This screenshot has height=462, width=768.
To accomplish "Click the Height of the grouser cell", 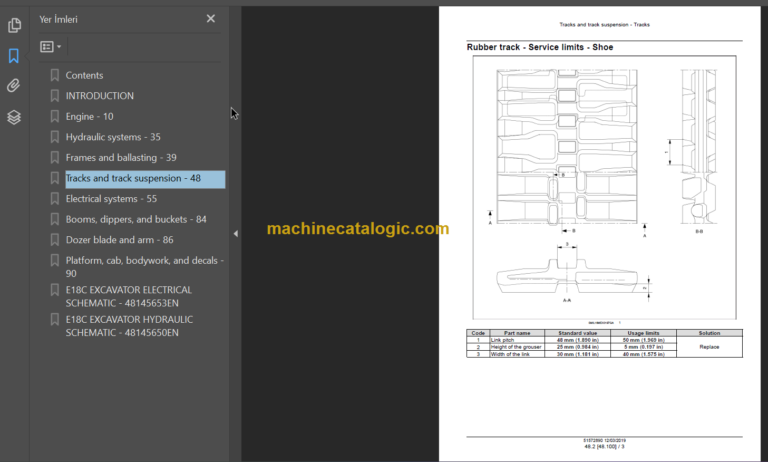I will click(x=517, y=347).
